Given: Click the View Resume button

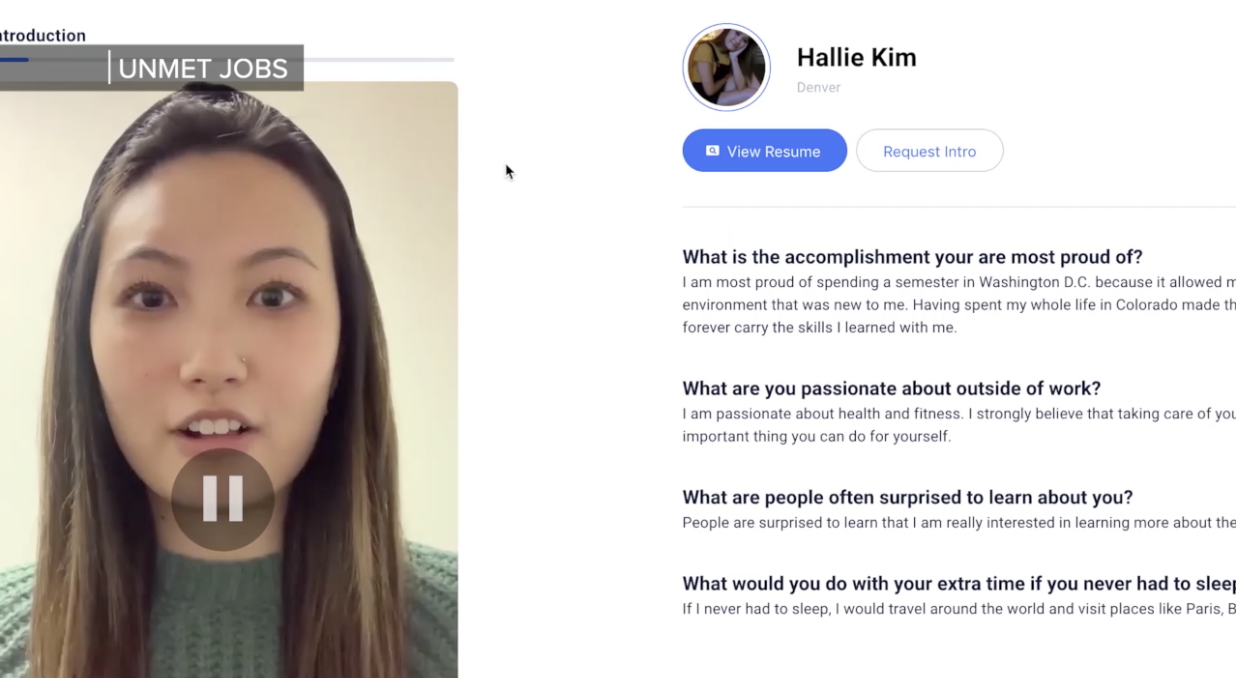Looking at the screenshot, I should 764,151.
